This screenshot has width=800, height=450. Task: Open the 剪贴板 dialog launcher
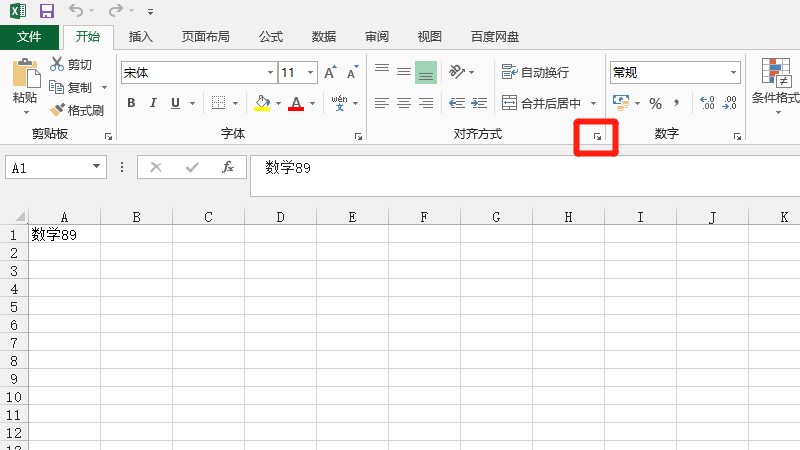coord(108,136)
